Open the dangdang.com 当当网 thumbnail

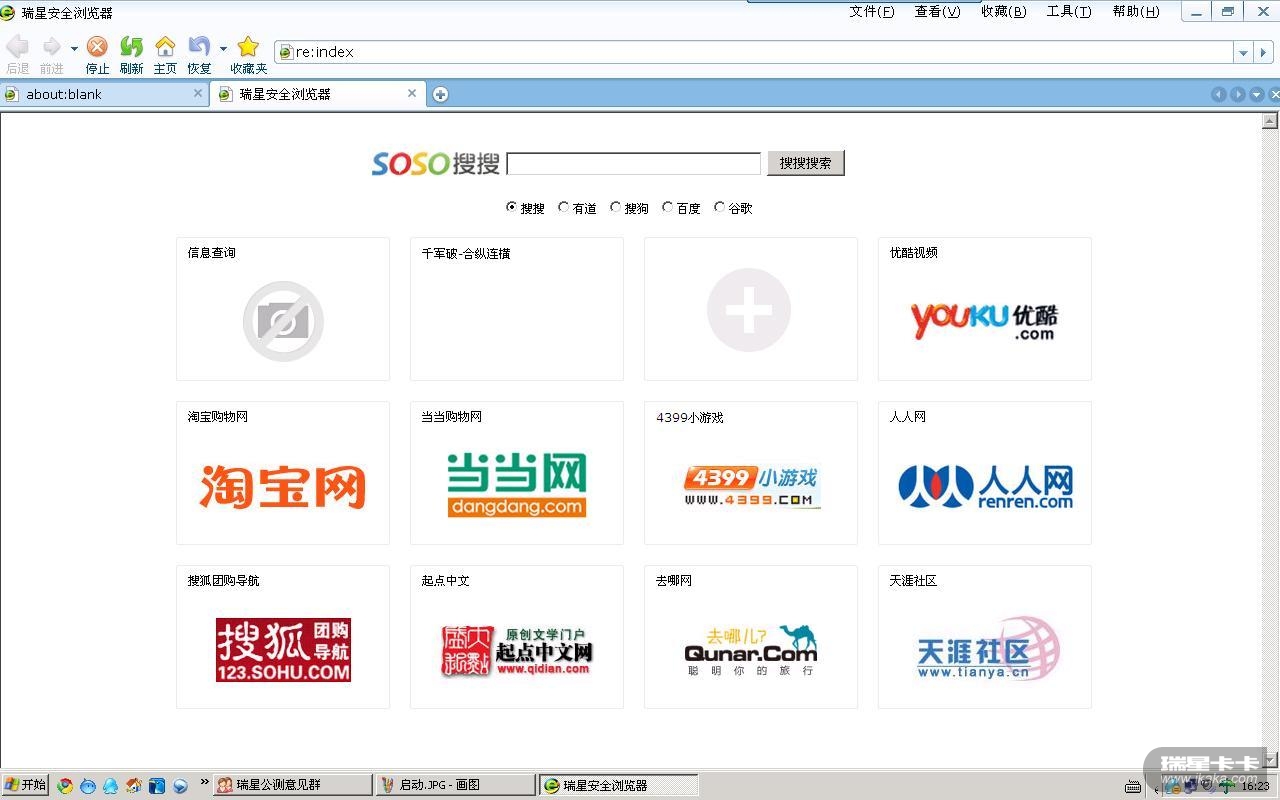pos(517,485)
